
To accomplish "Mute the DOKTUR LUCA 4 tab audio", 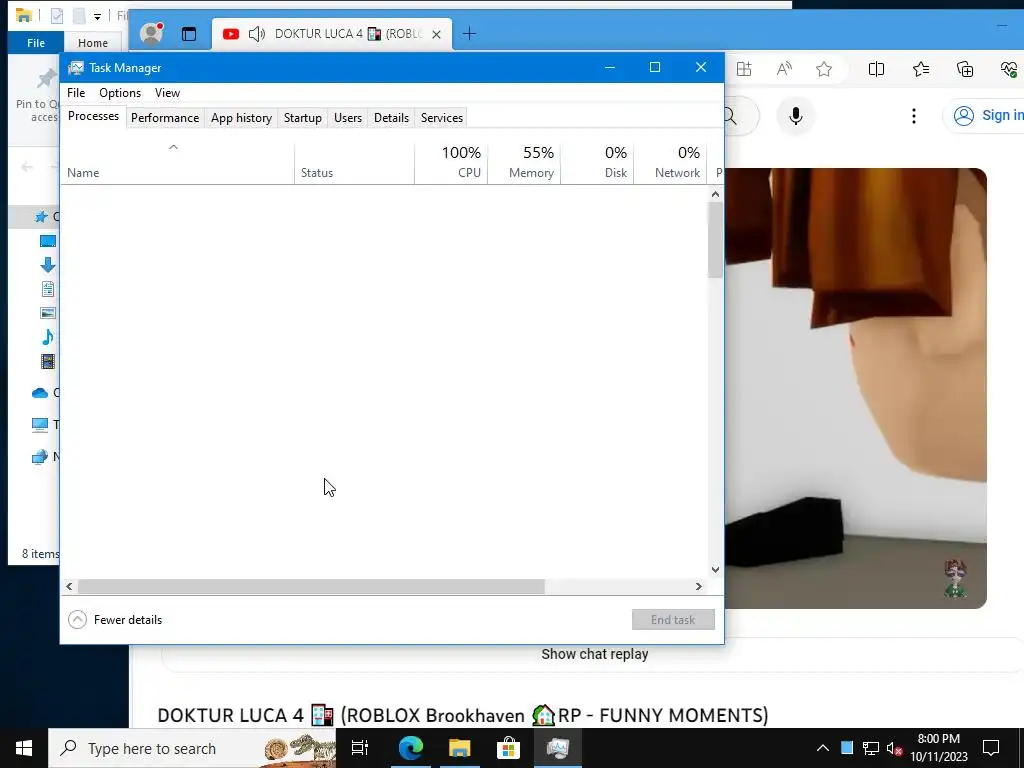I will [257, 34].
